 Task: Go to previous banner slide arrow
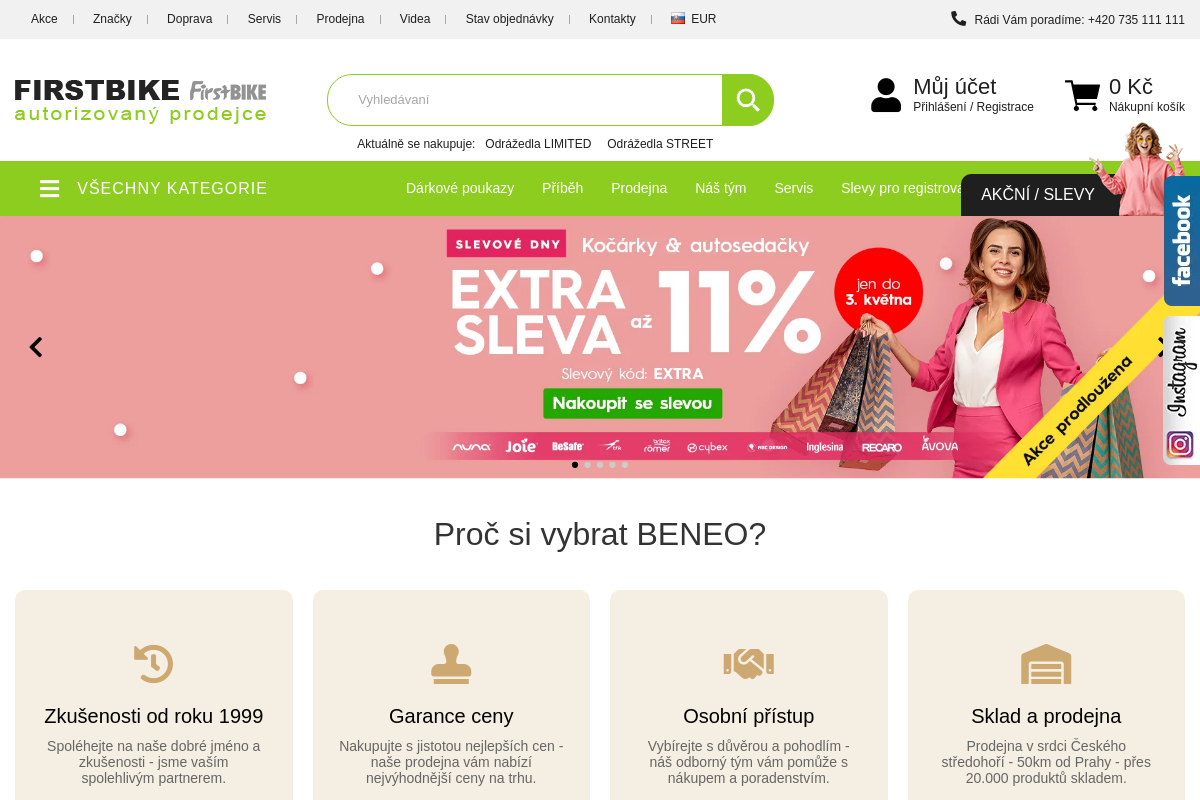tap(36, 347)
